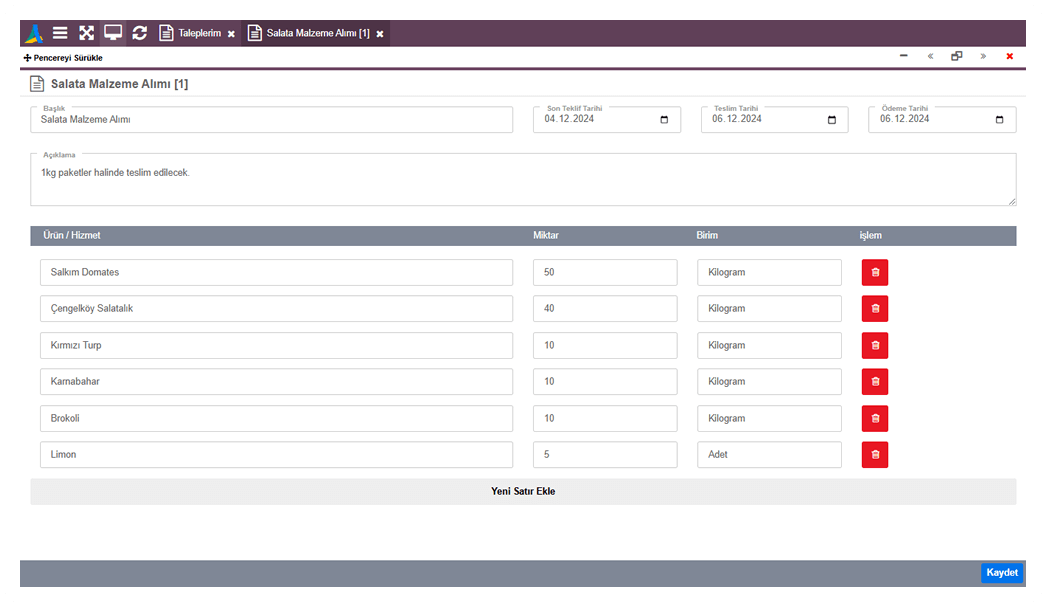Delete the Salkım Domates row
Screen dimensions: 1047x607
tap(875, 272)
